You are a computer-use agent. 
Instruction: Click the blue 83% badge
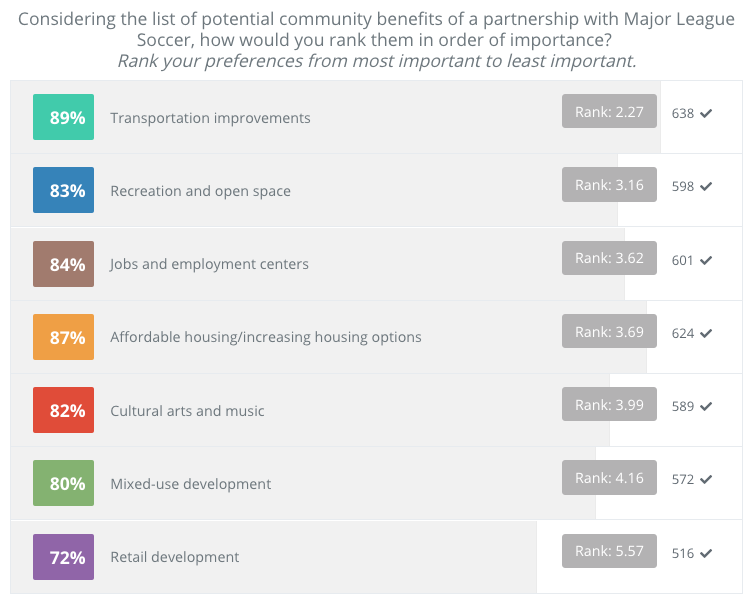click(x=63, y=190)
